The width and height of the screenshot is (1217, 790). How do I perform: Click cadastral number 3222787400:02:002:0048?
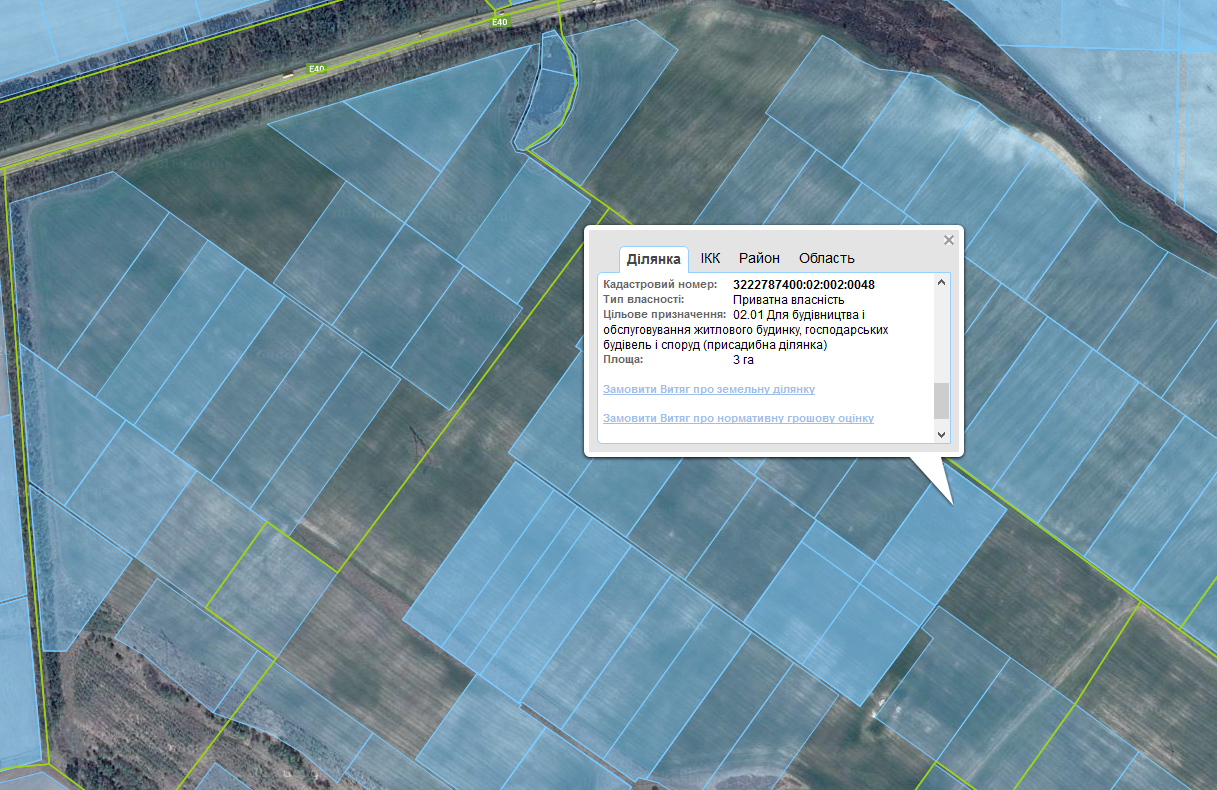pyautogui.click(x=803, y=285)
